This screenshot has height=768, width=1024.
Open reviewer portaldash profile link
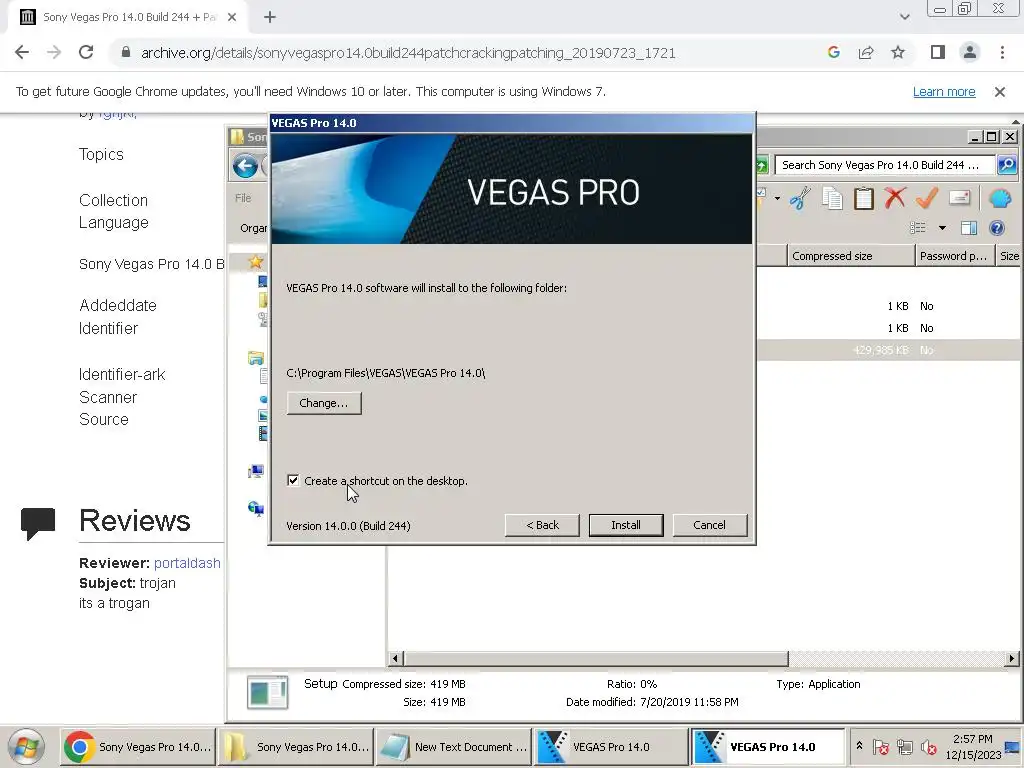click(x=187, y=563)
